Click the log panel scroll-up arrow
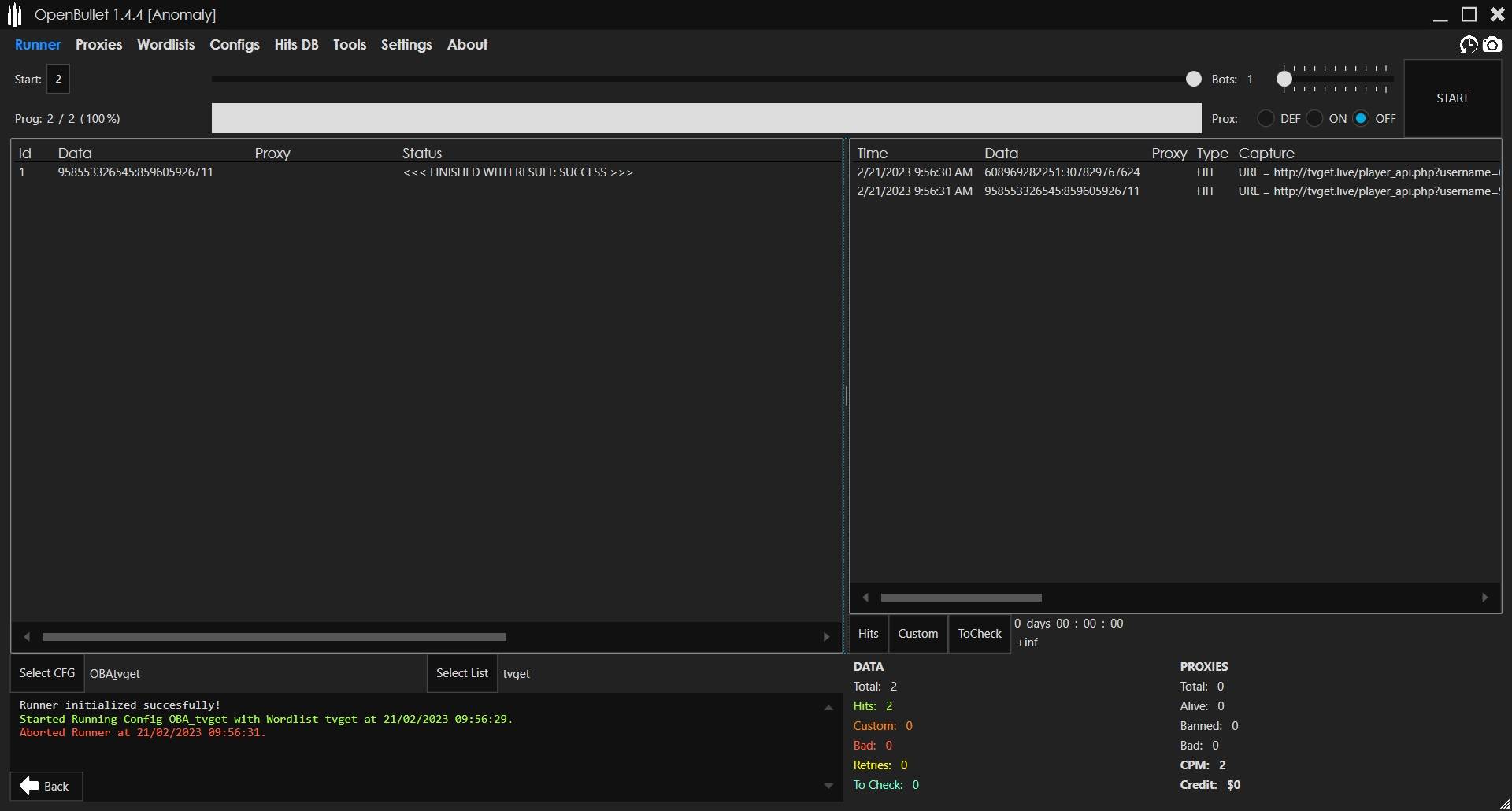 pos(828,708)
